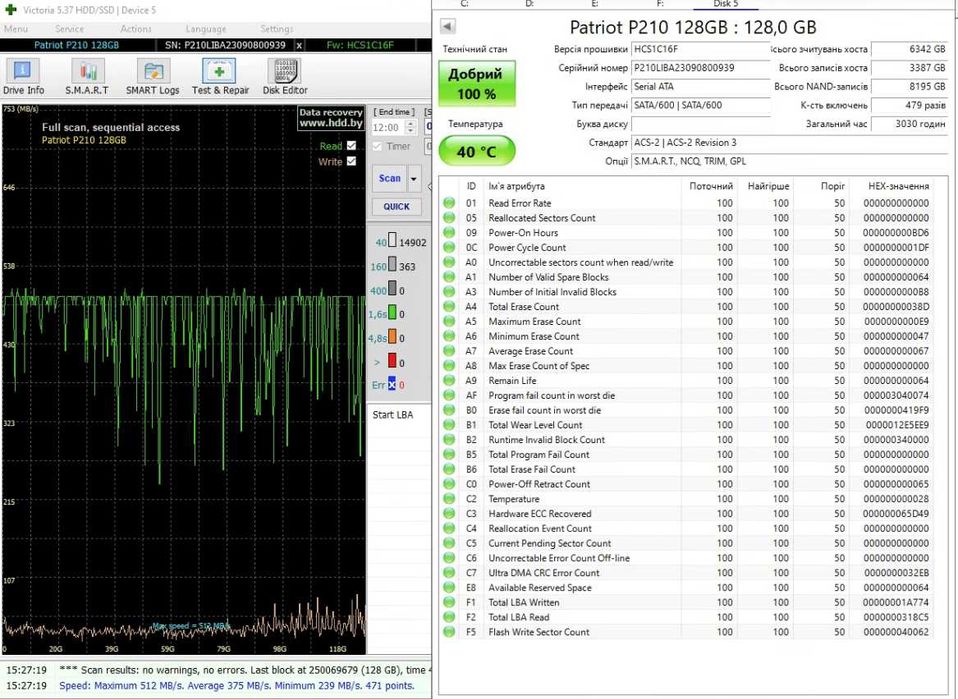Toggle the Err checkbox in block legend
This screenshot has height=699, width=958.
click(x=392, y=384)
